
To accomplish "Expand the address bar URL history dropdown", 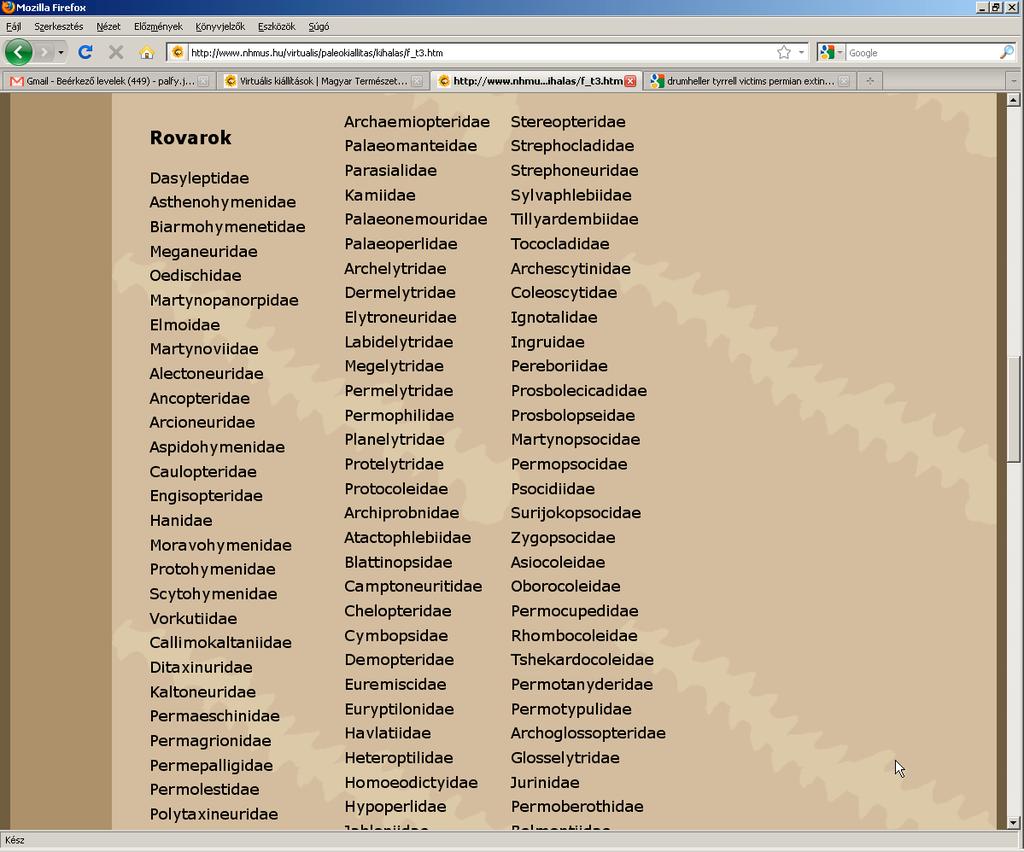I will pos(801,52).
